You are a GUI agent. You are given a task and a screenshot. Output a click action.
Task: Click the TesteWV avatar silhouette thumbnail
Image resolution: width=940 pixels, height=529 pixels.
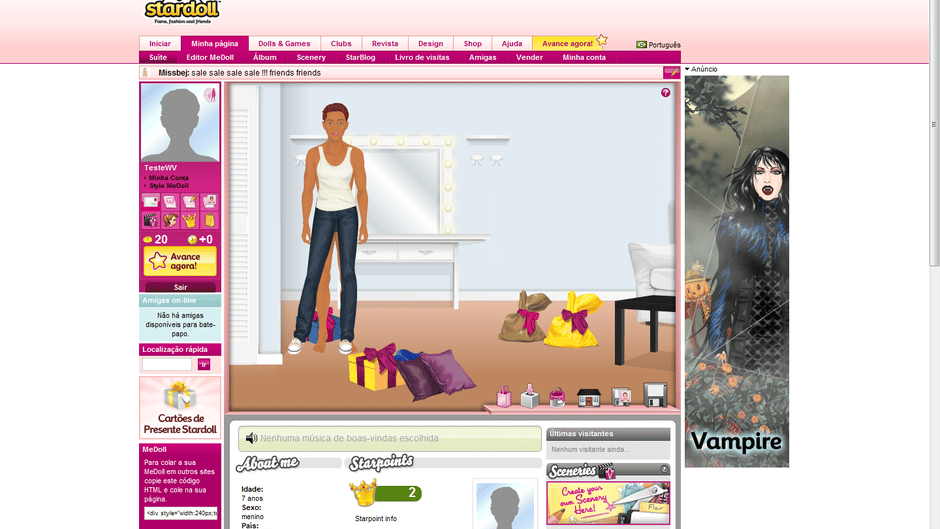pyautogui.click(x=180, y=122)
